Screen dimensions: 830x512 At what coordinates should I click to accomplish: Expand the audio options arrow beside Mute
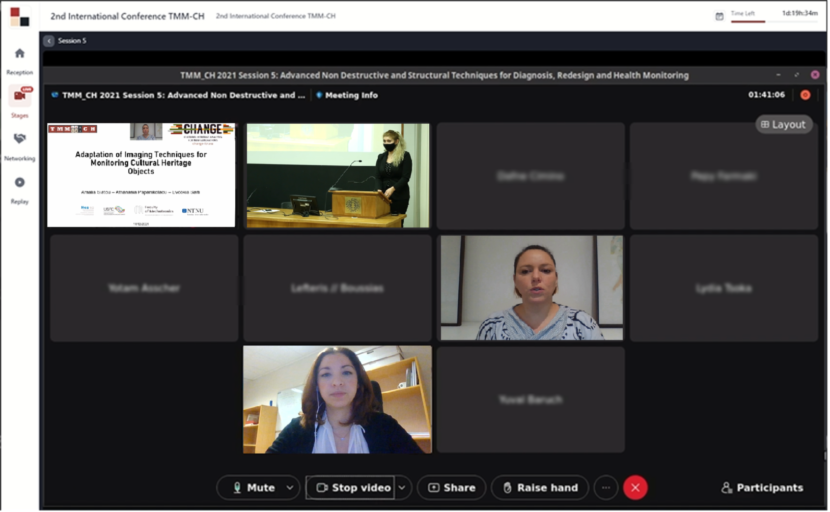290,488
